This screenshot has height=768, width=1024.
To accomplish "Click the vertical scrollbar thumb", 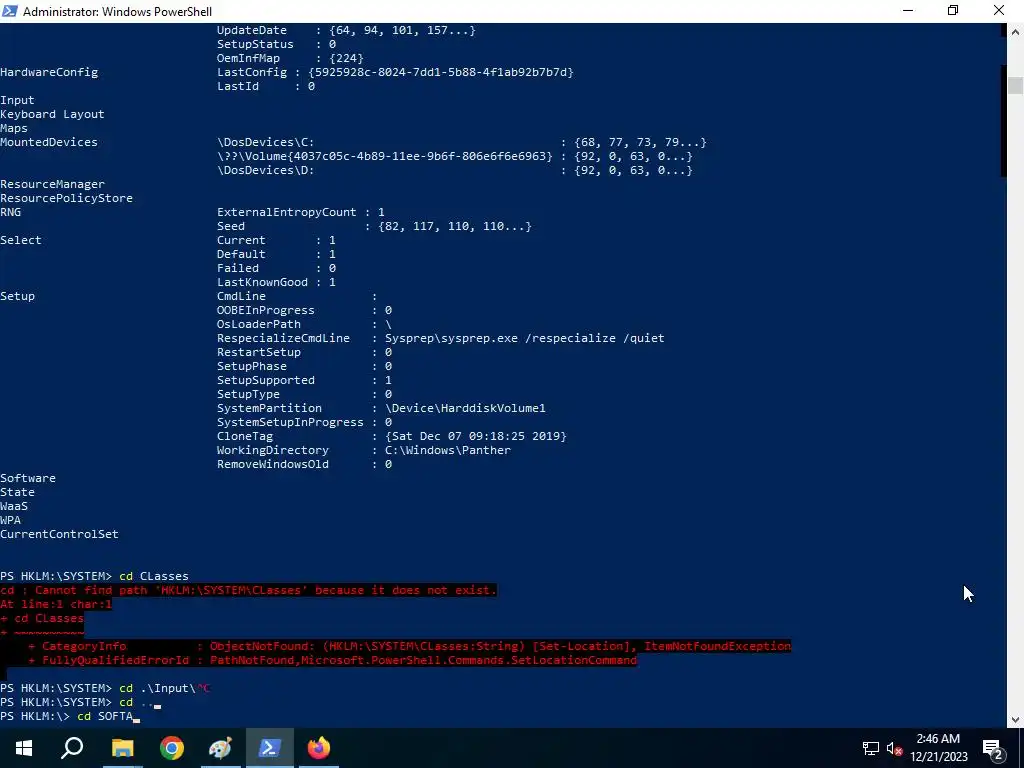I will 1015,86.
